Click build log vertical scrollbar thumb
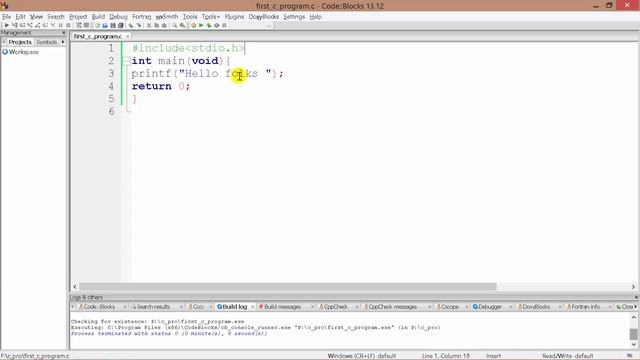640x360 pixels. tap(633, 334)
